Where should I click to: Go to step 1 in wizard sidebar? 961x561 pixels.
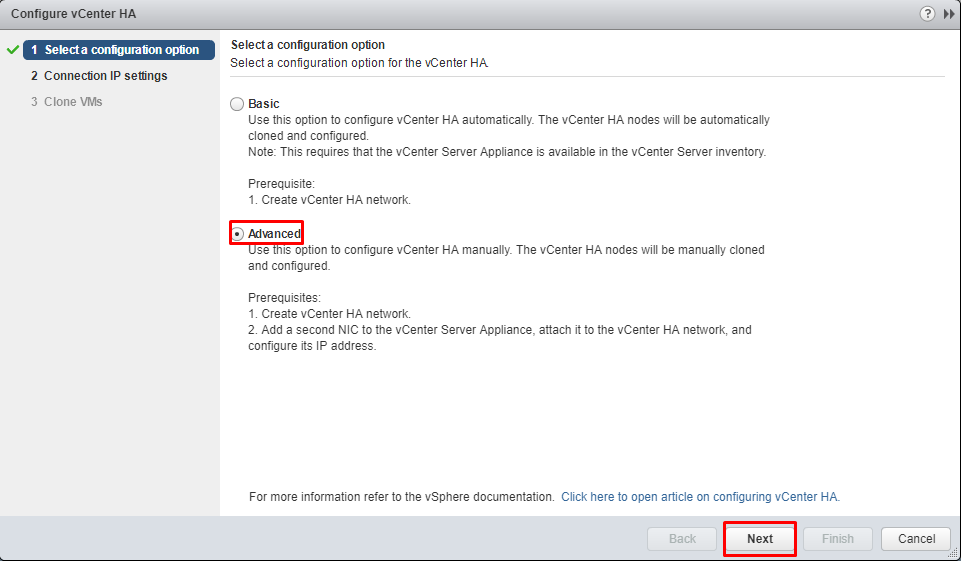119,50
